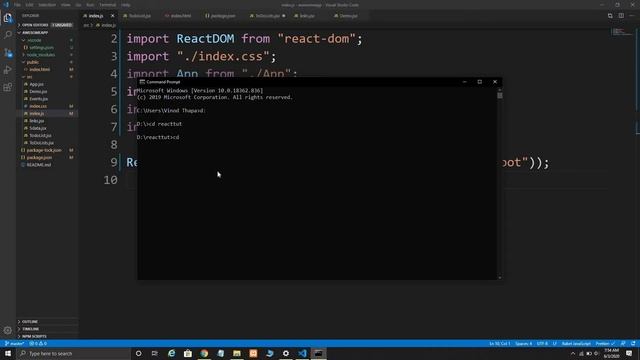Open Events.jsx in explorer tree
Screen dimensions: 640x360
pyautogui.click(x=38, y=99)
